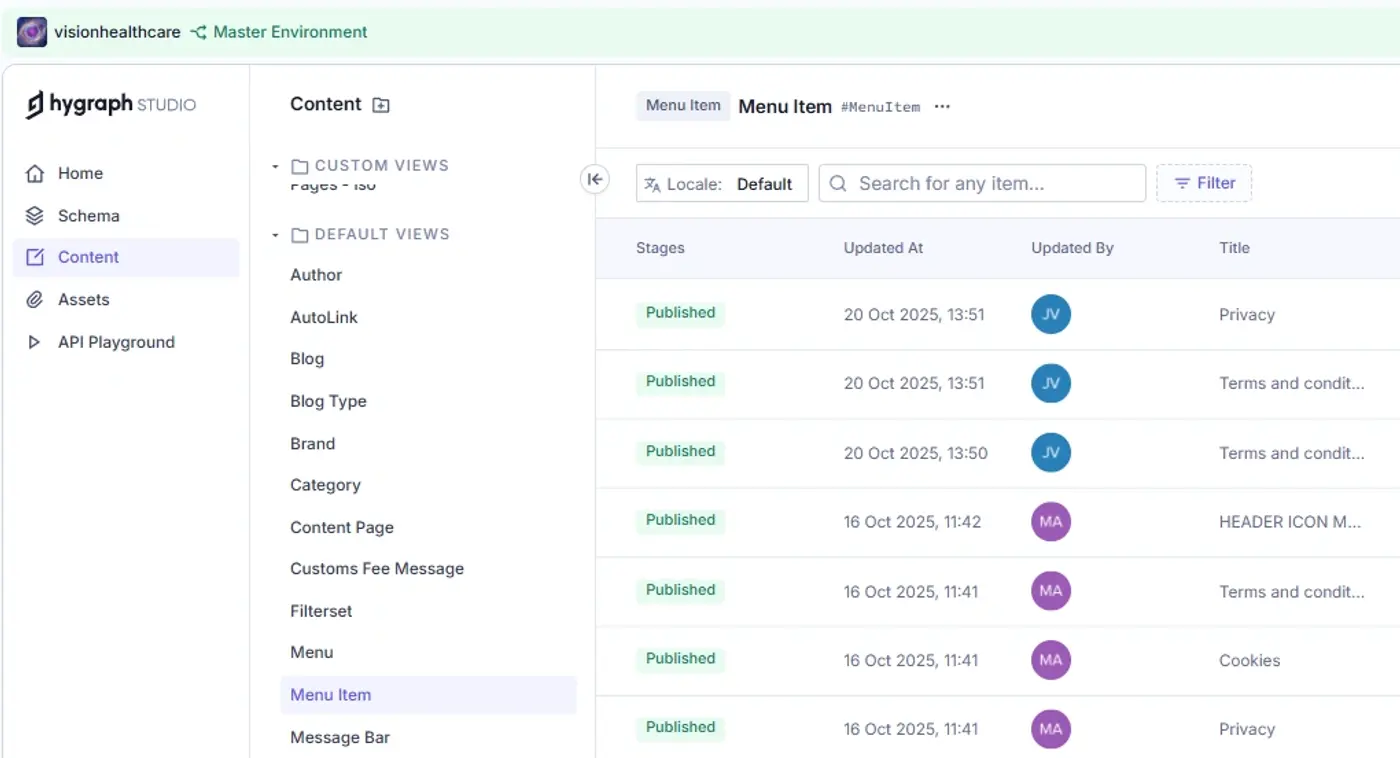The height and width of the screenshot is (758, 1400).
Task: Click the 16 Oct 2025, 11:42 date cell
Action: tap(912, 522)
